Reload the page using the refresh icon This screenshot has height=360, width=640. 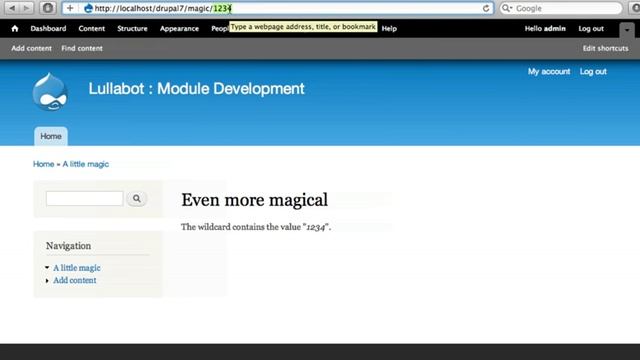(x=486, y=8)
